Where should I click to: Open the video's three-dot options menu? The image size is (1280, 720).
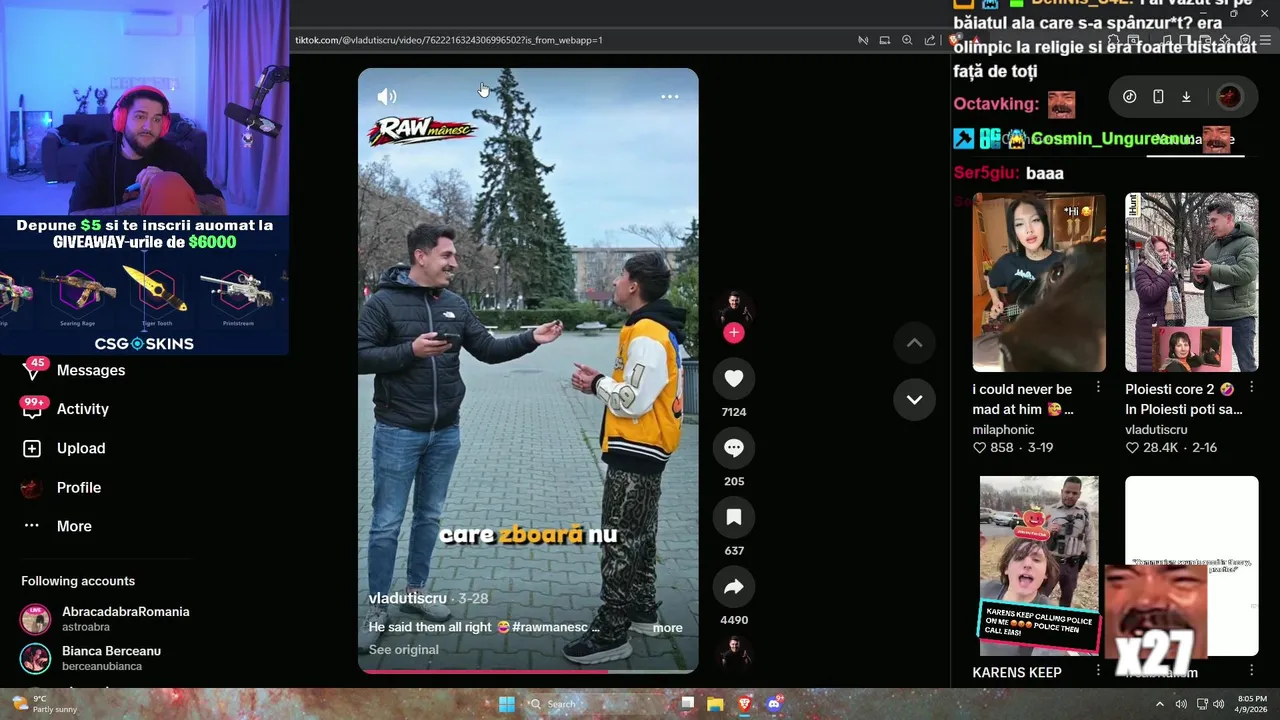(670, 97)
